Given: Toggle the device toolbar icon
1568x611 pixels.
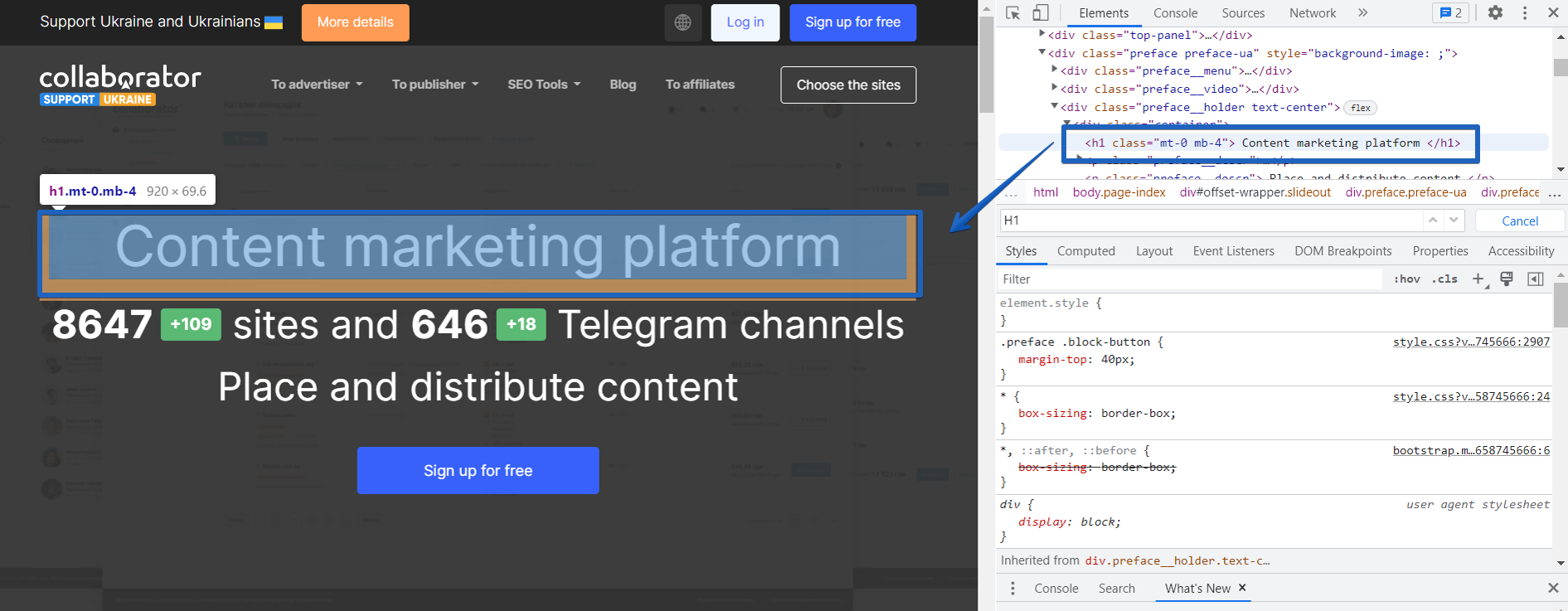Looking at the screenshot, I should (1040, 12).
